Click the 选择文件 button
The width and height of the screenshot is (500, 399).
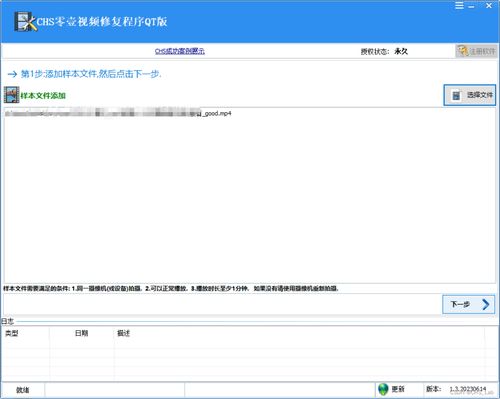(469, 95)
